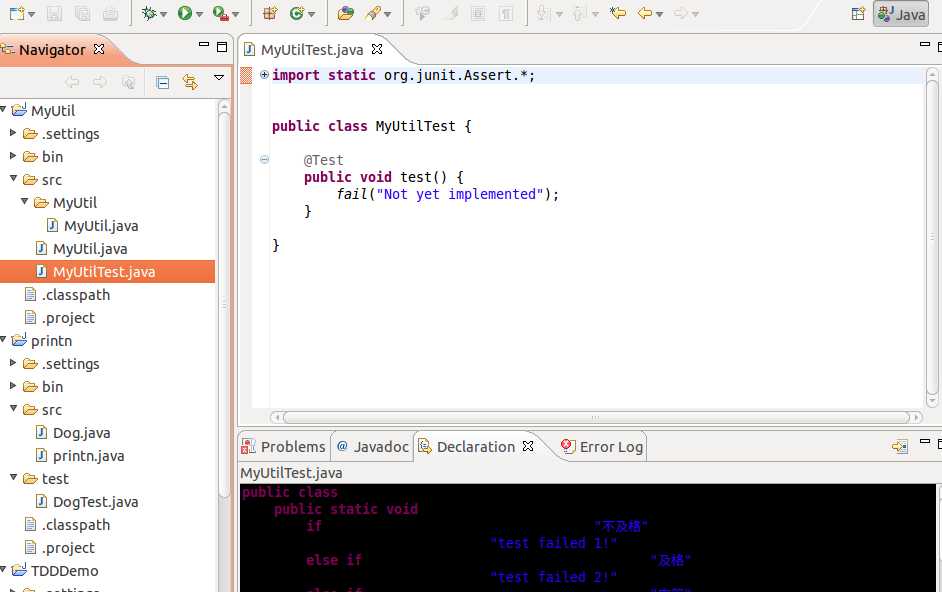Switch to the Javadoc tab
Viewport: 942px width, 592px height.
372,447
